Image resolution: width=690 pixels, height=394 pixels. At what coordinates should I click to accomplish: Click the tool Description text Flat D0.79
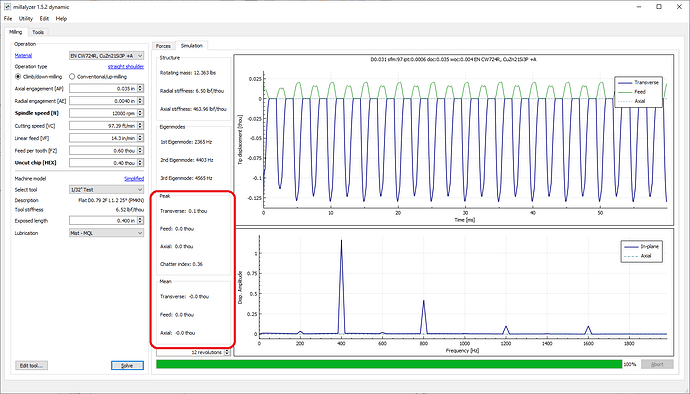(x=111, y=200)
